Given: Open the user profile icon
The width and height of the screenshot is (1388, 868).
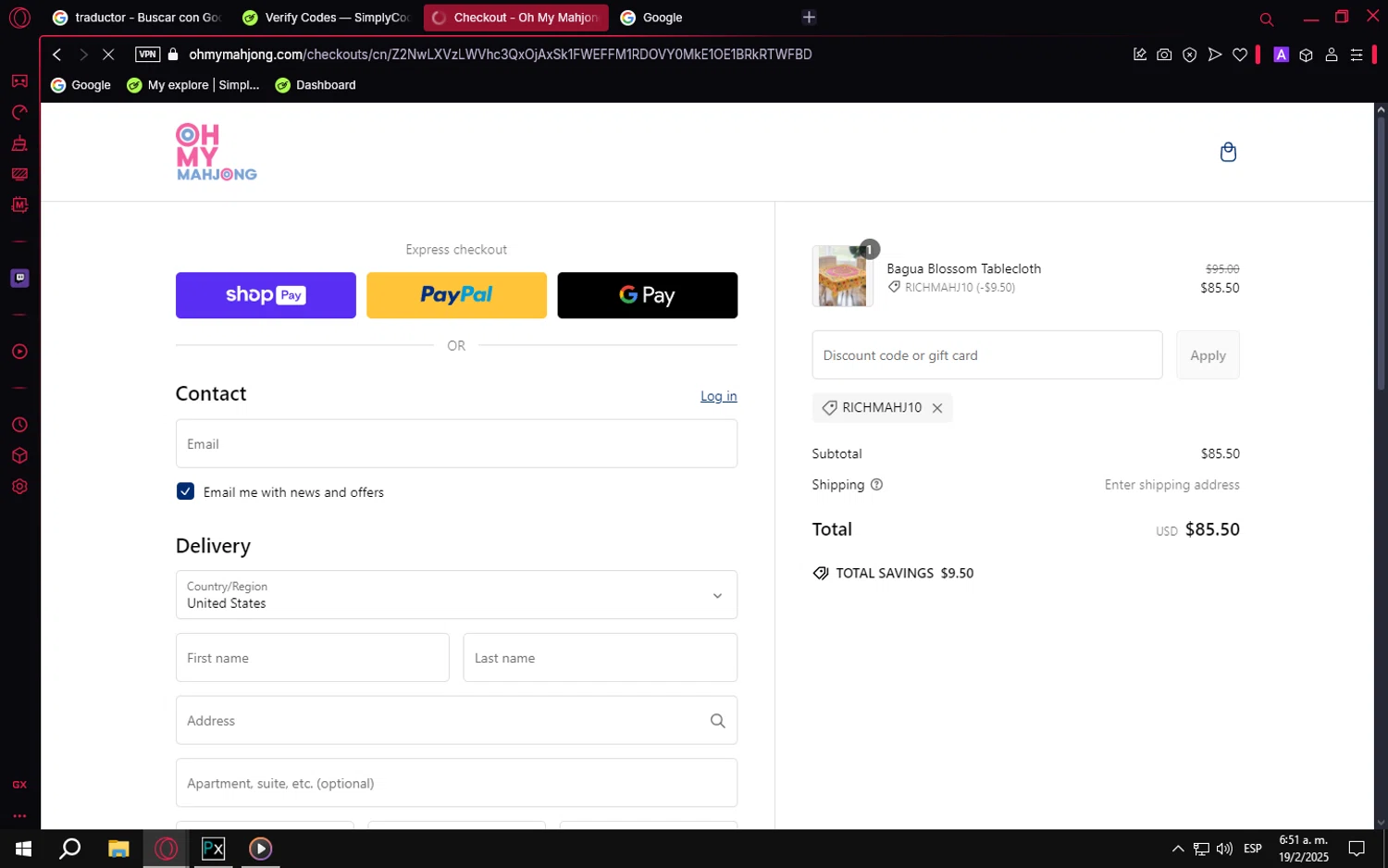Looking at the screenshot, I should [1332, 55].
